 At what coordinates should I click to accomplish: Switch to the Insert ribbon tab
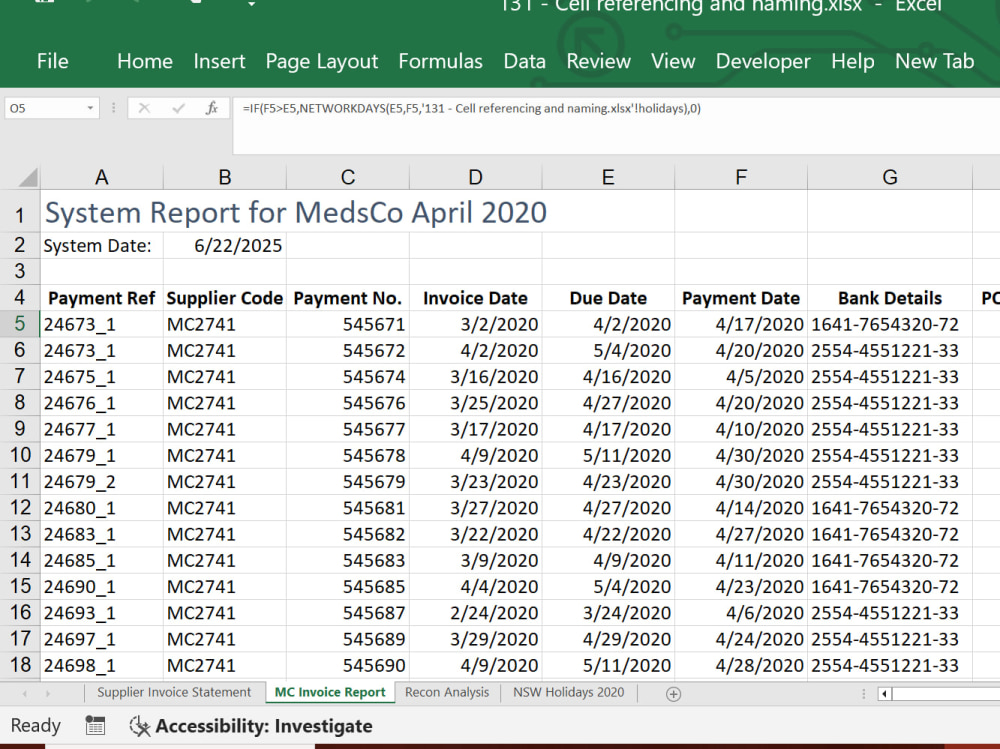(x=219, y=61)
